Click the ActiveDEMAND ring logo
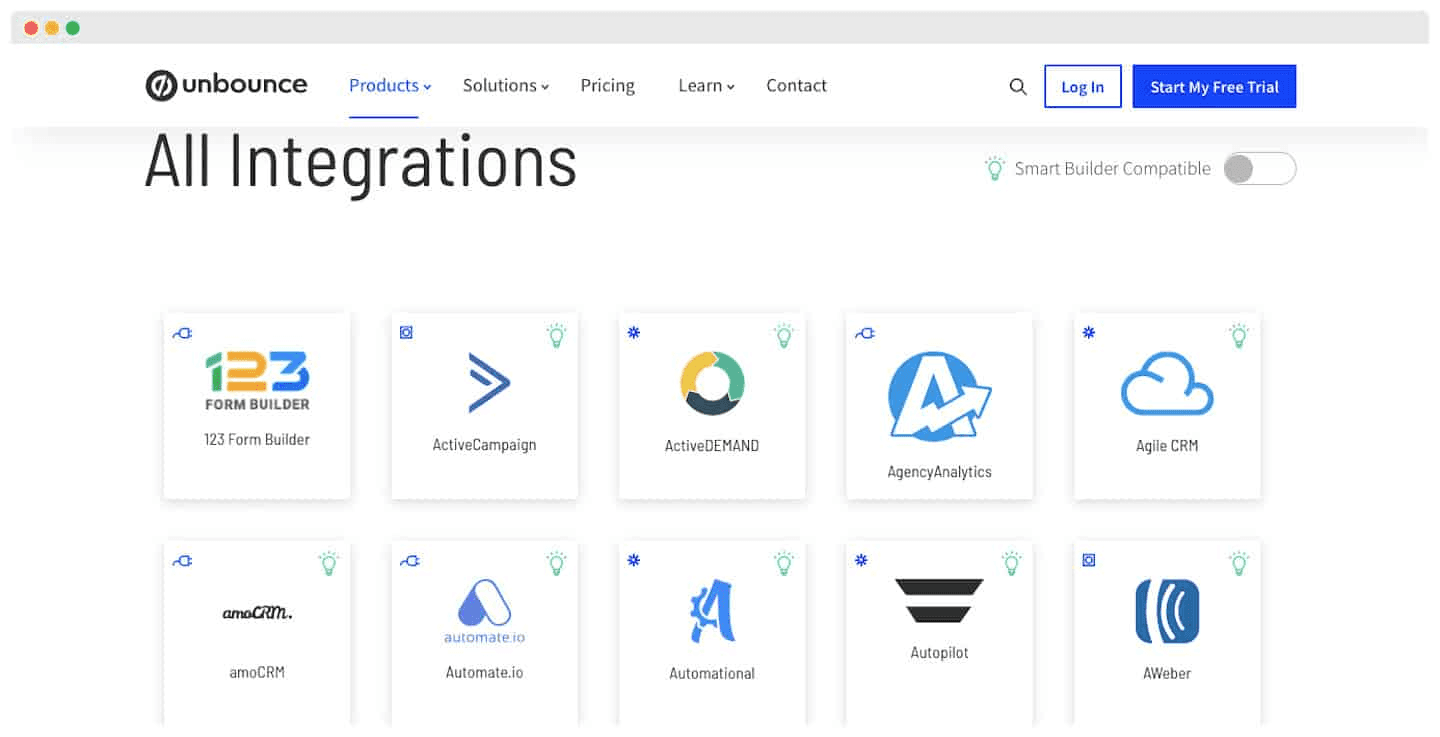Viewport: 1440px width, 737px height. (x=712, y=383)
